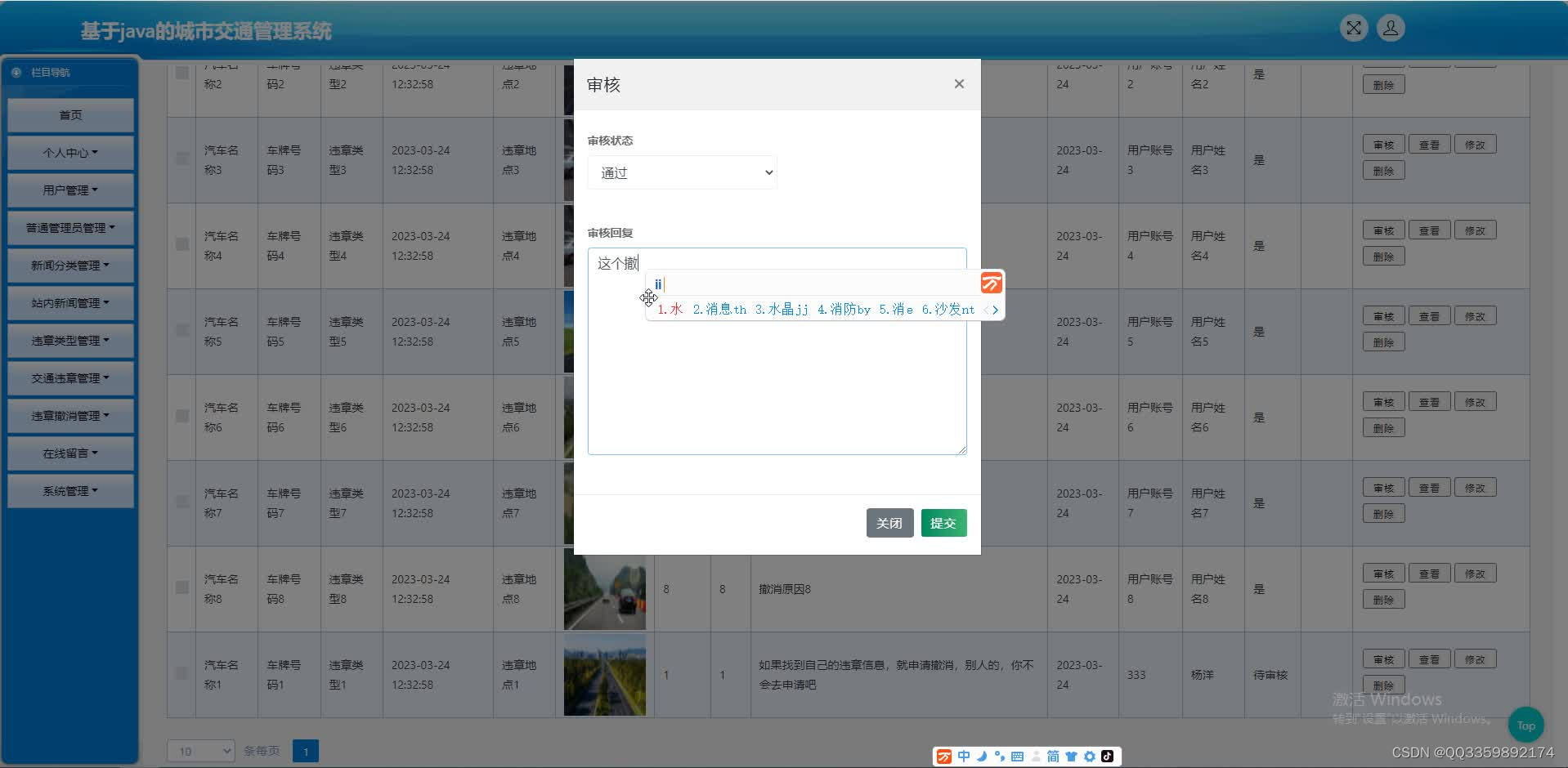Go to 首页 in the sidebar

[x=70, y=115]
